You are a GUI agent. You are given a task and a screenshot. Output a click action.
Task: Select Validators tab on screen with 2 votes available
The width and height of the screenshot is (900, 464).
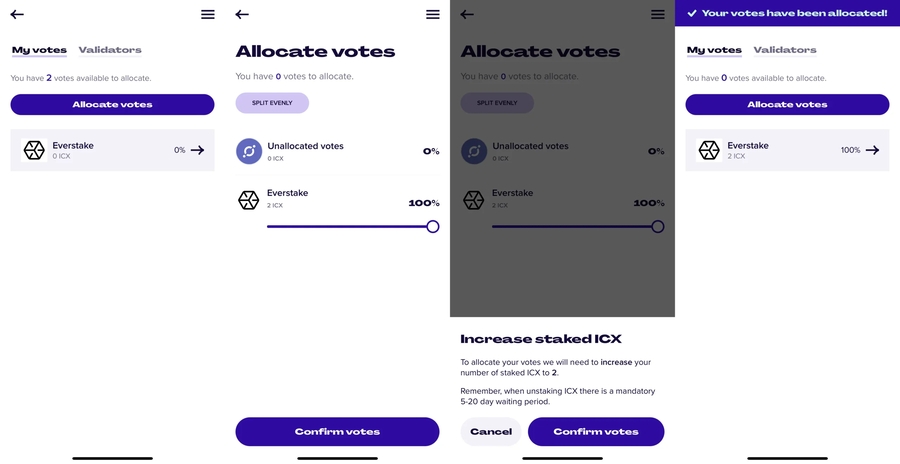click(x=110, y=50)
